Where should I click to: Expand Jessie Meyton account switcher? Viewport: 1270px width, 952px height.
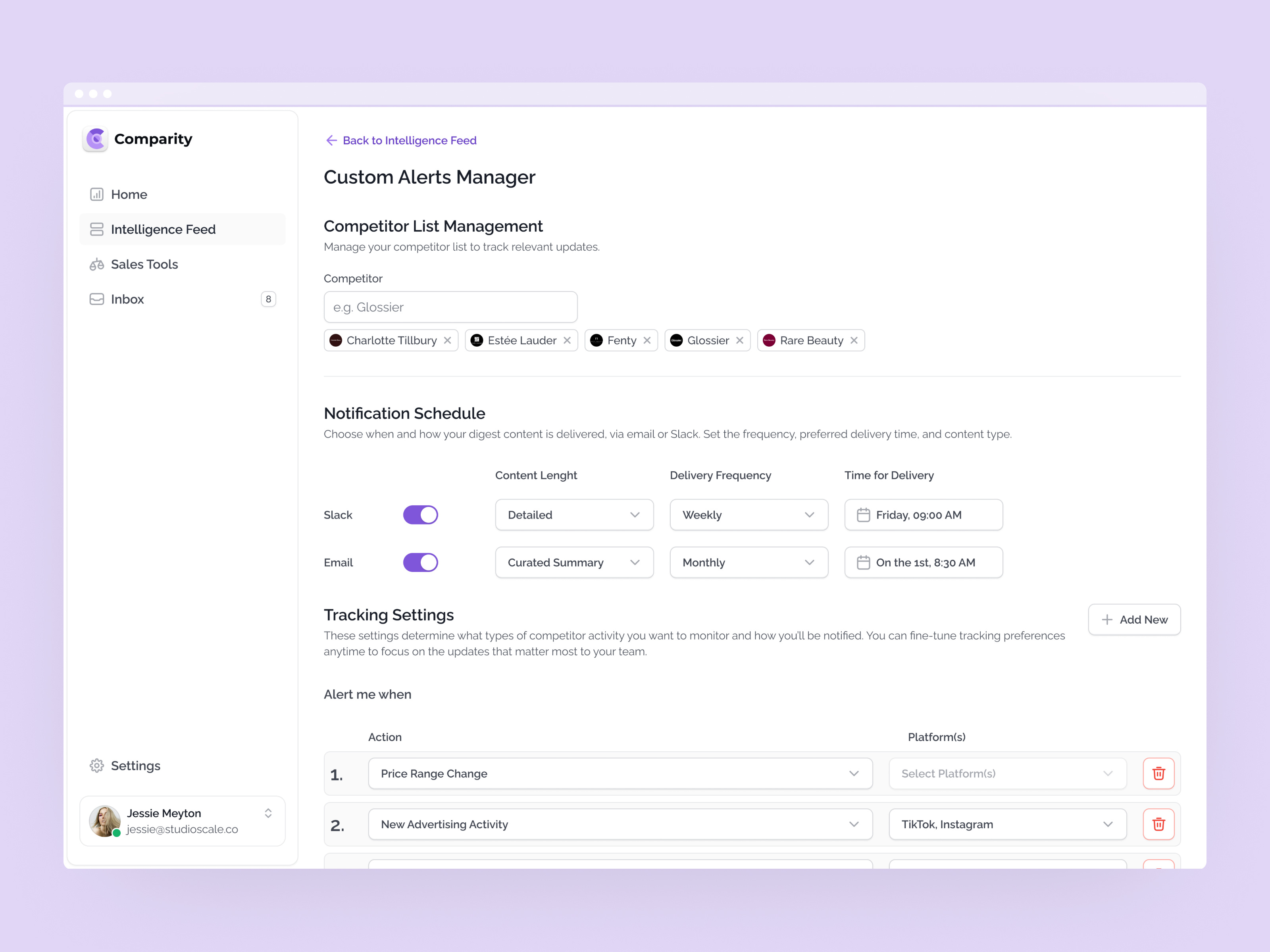[x=268, y=813]
